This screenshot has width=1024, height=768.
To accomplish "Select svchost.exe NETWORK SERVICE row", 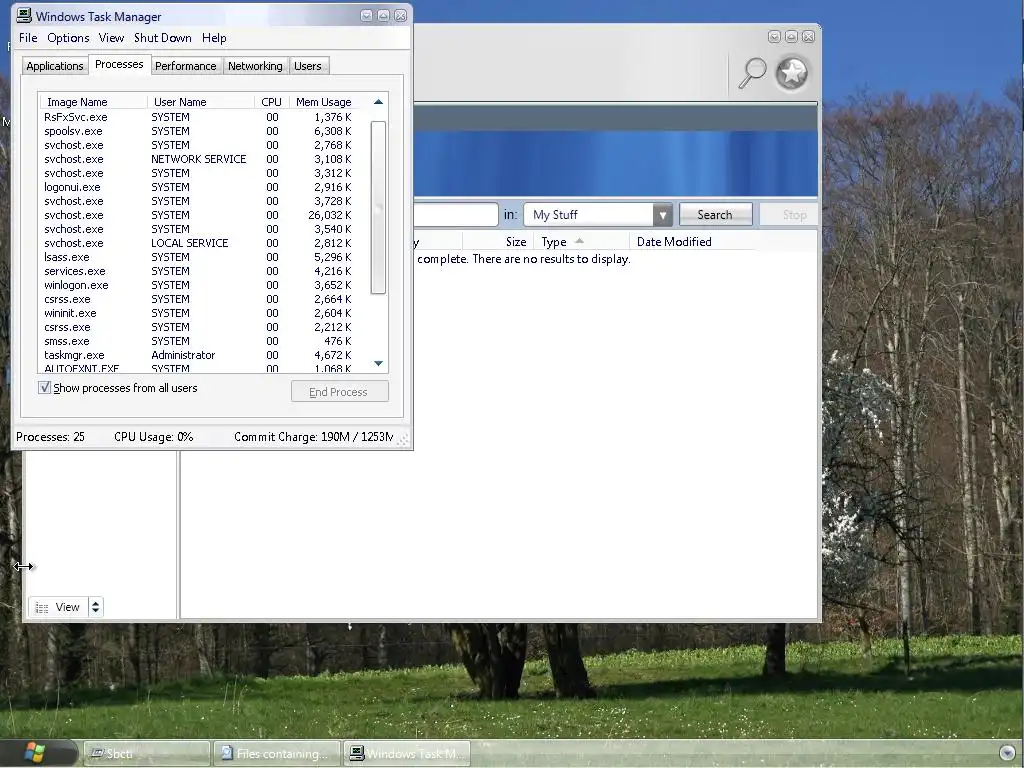I will [x=198, y=159].
